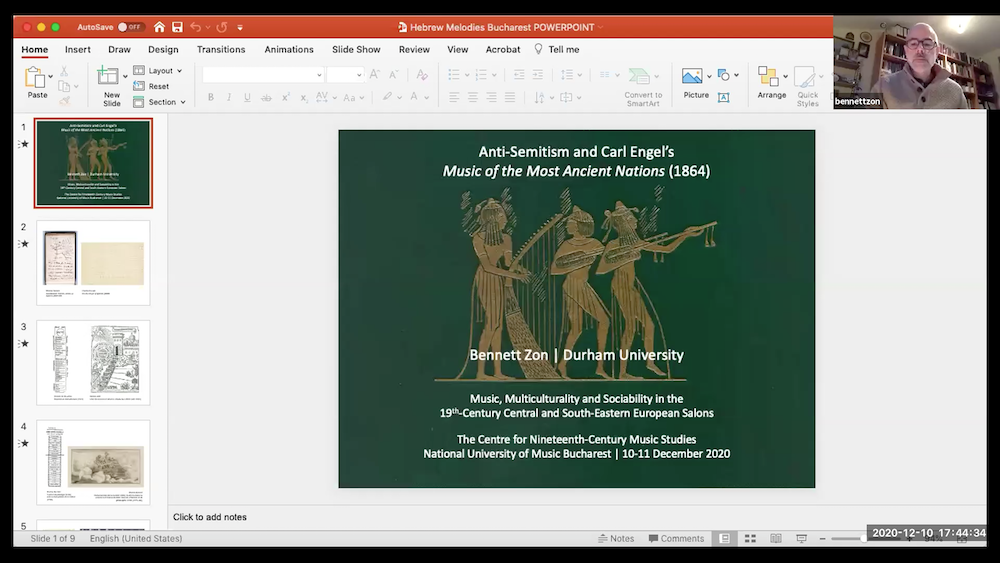
Task: Decrease font size with small A icon
Action: (393, 75)
